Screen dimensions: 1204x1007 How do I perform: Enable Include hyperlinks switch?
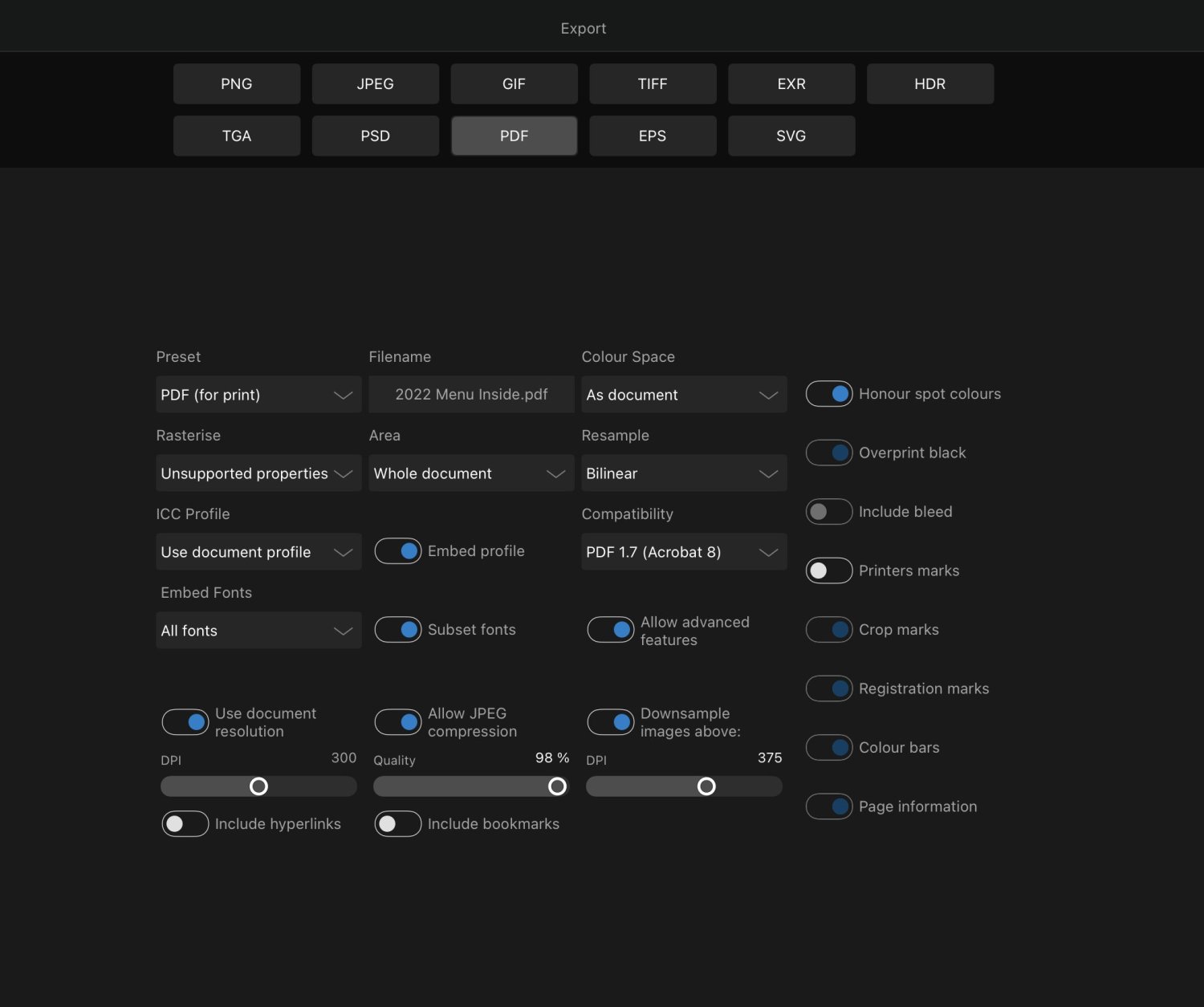click(x=185, y=824)
